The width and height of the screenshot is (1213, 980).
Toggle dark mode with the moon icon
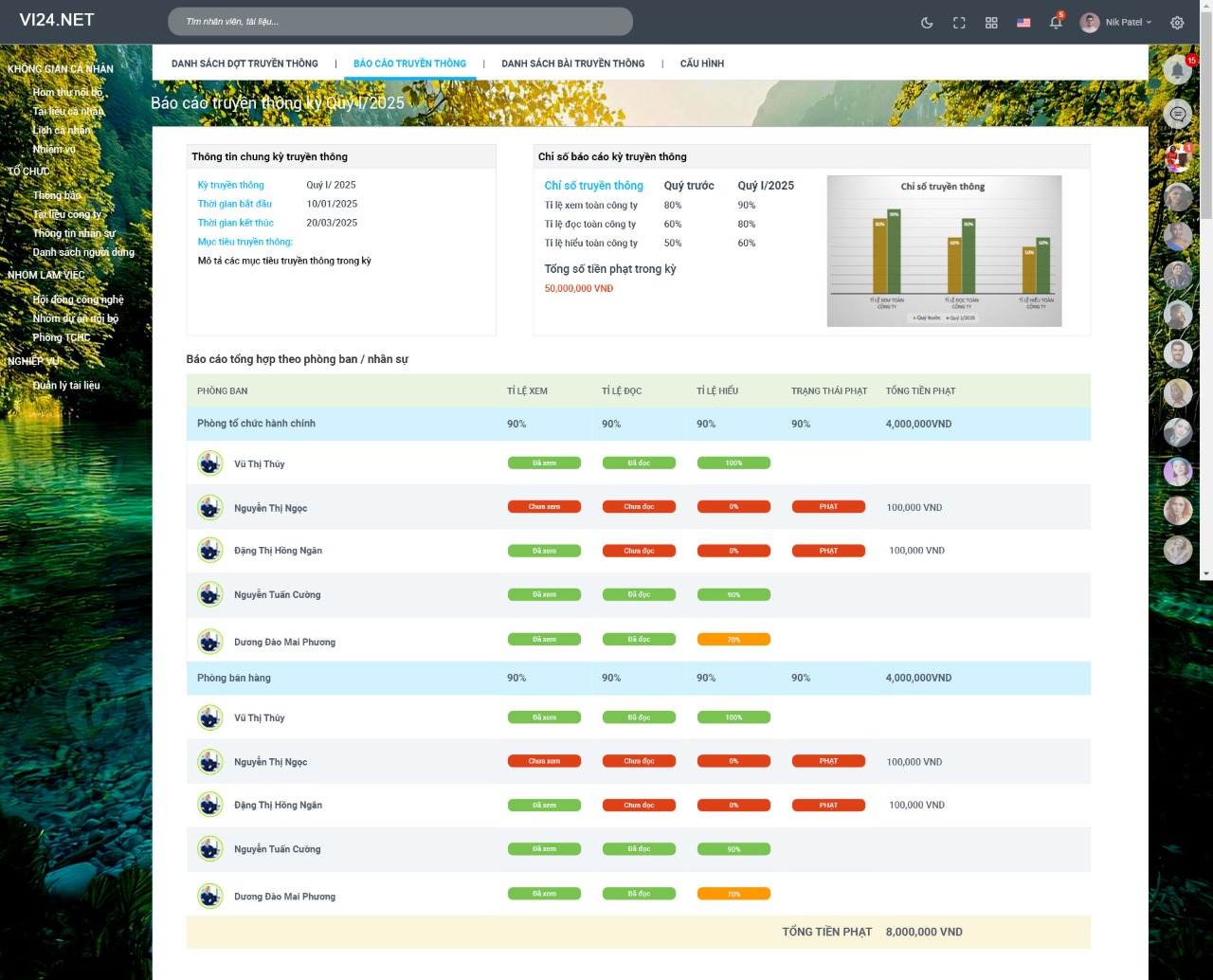(927, 23)
